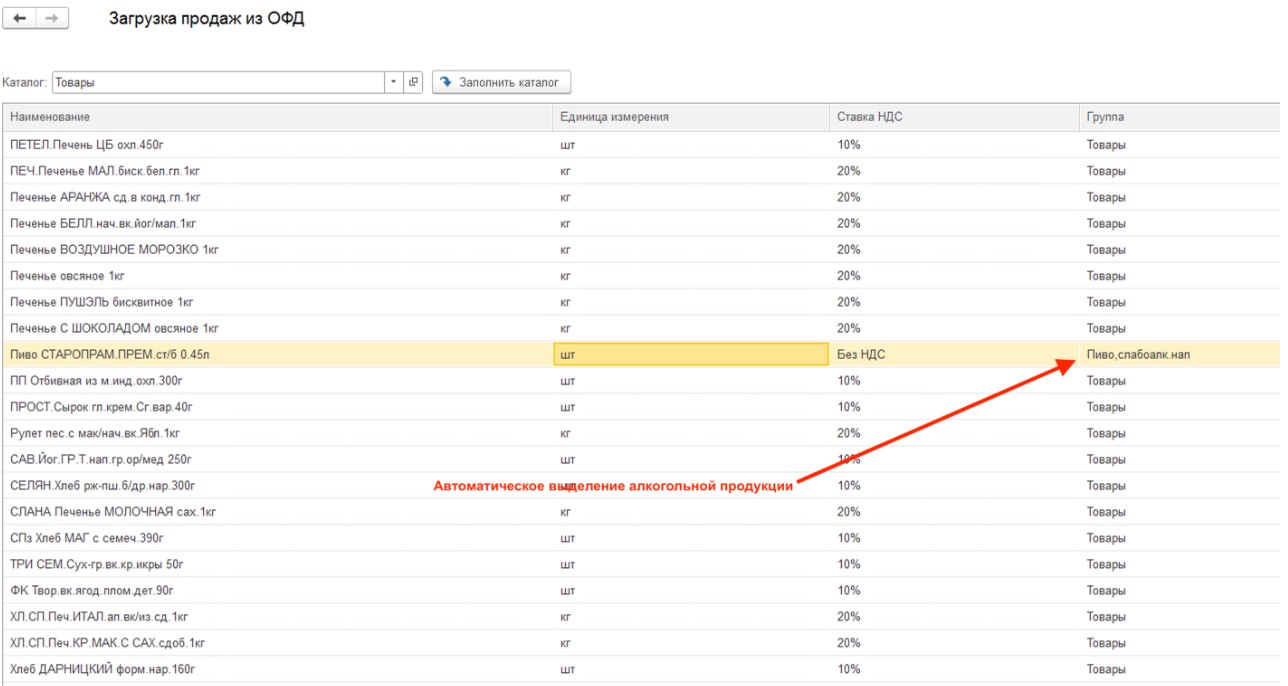The image size is (1288, 686).
Task: Click the 20% VAT cell for Рулет пес.
Action: (x=954, y=433)
